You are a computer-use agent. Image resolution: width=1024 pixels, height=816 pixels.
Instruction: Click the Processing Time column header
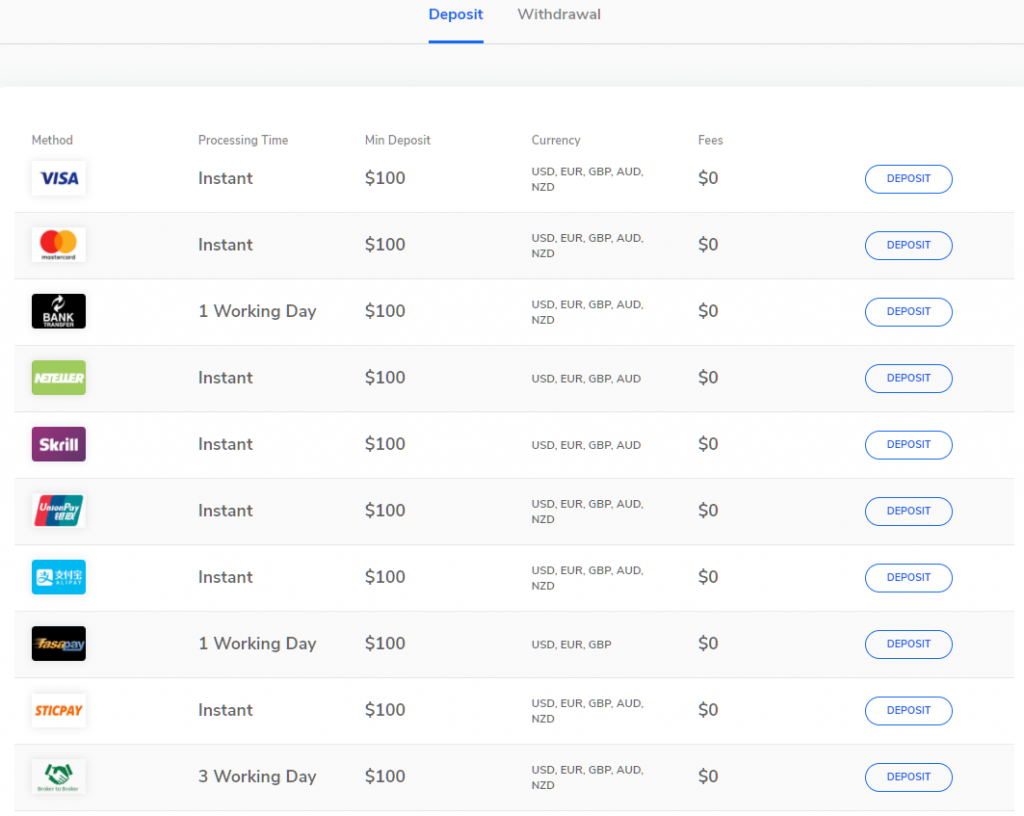(x=243, y=140)
